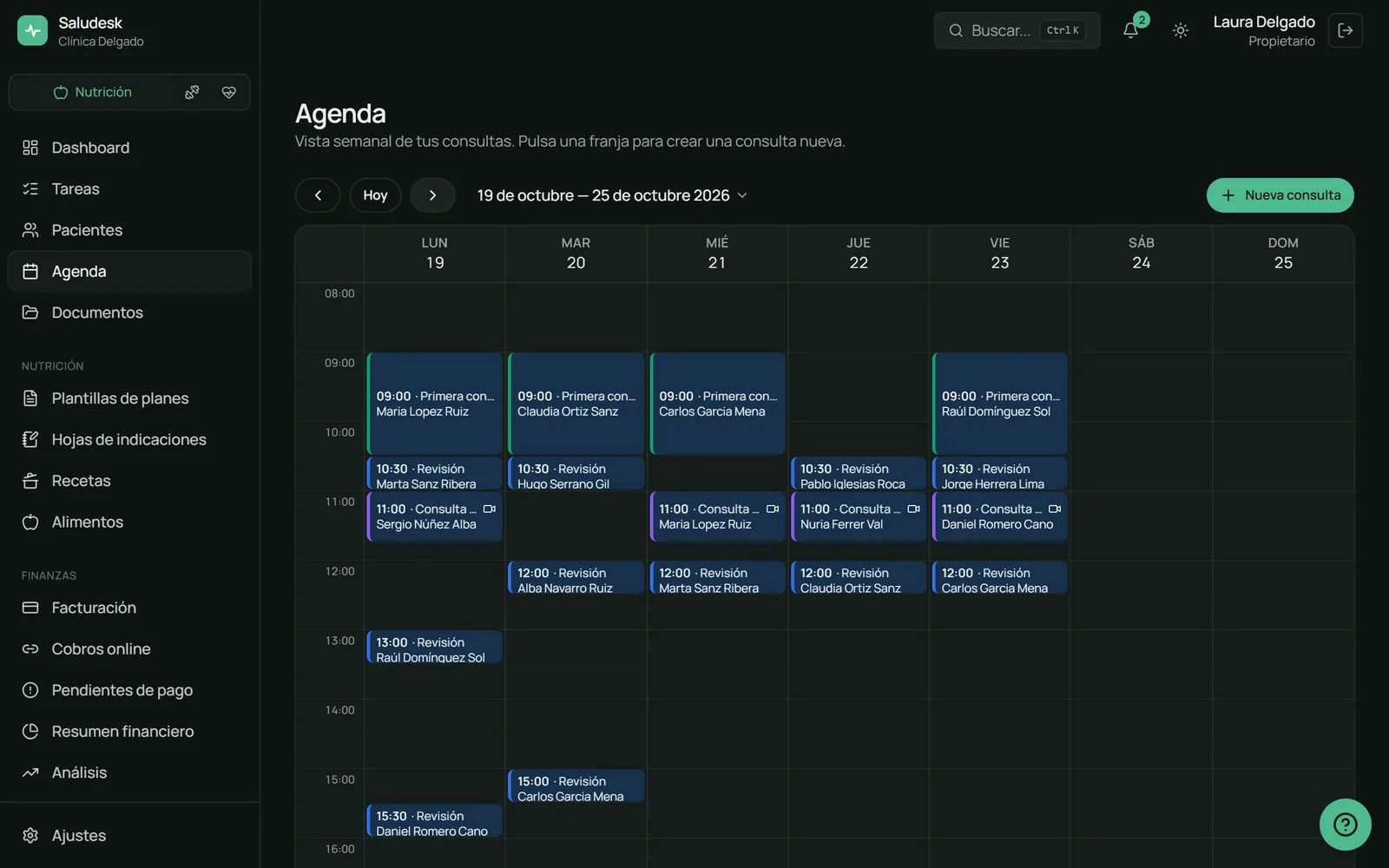The width and height of the screenshot is (1389, 868).
Task: Open Monday 09:00 Maria Lopez Ruiz appointment
Action: [x=434, y=404]
